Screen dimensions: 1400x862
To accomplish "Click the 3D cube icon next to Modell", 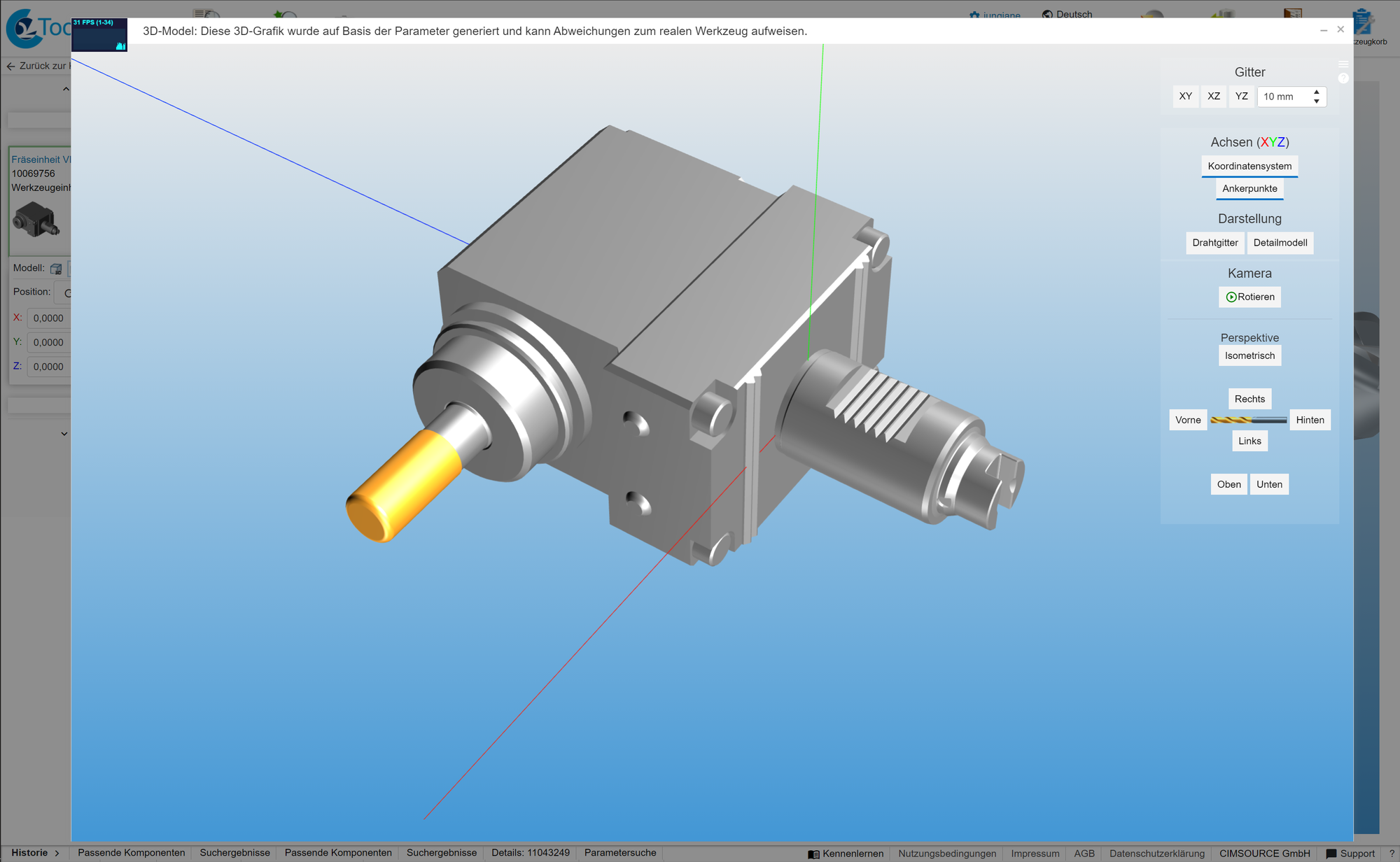I will [x=56, y=269].
